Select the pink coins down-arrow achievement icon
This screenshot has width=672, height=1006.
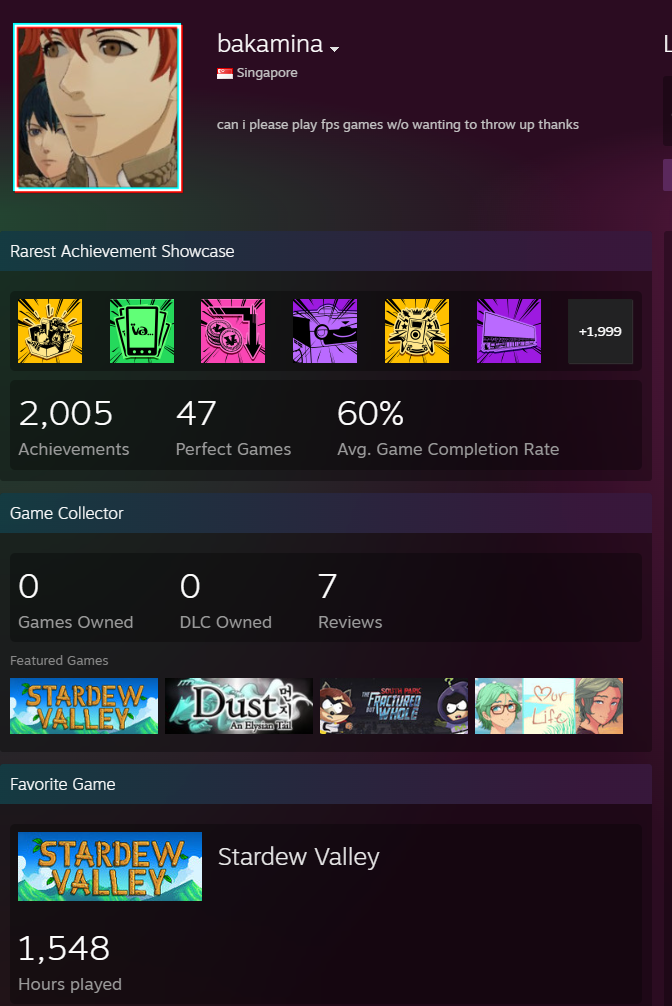coord(233,331)
